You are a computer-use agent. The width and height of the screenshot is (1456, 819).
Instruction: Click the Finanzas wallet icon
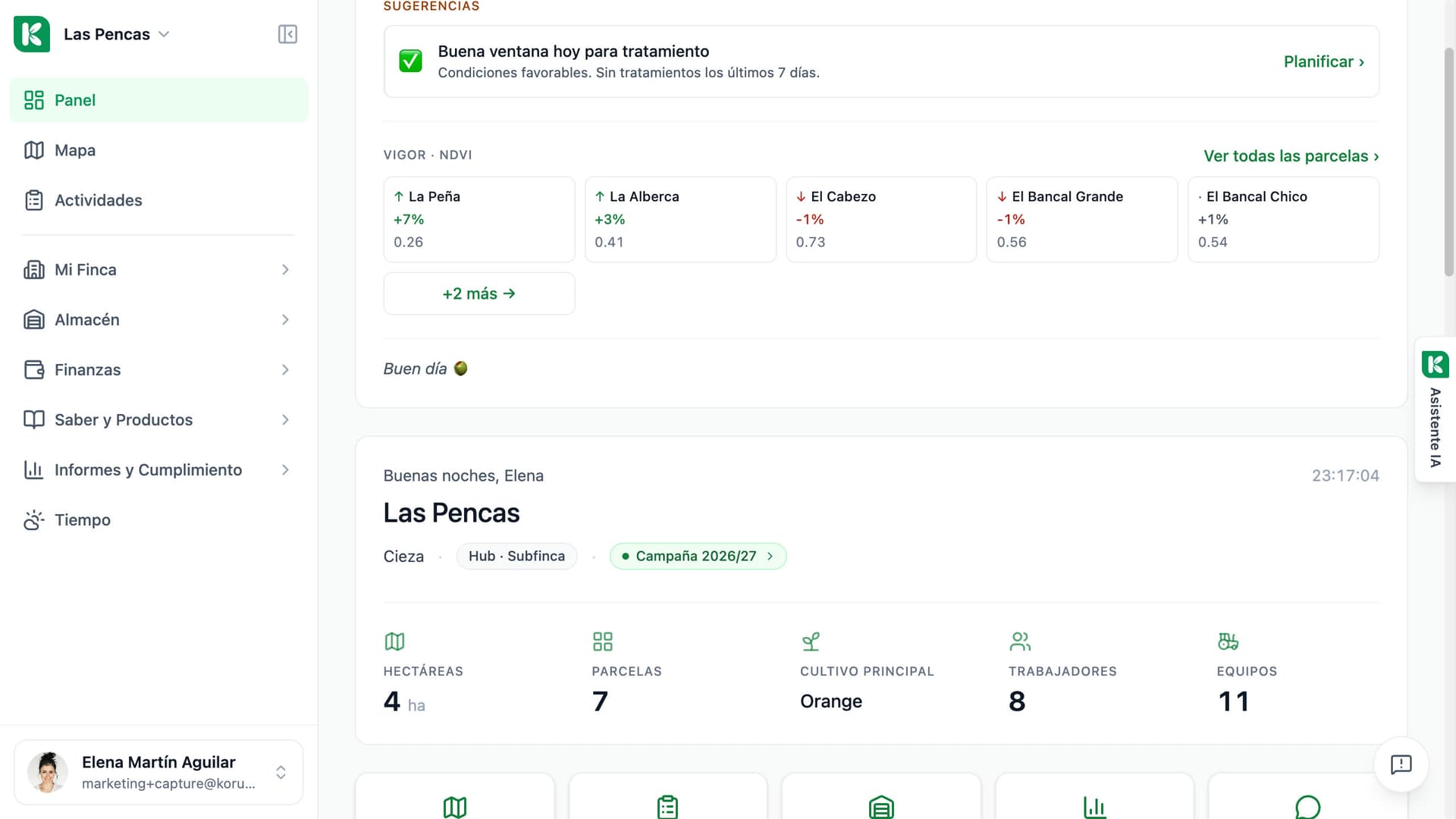point(34,370)
